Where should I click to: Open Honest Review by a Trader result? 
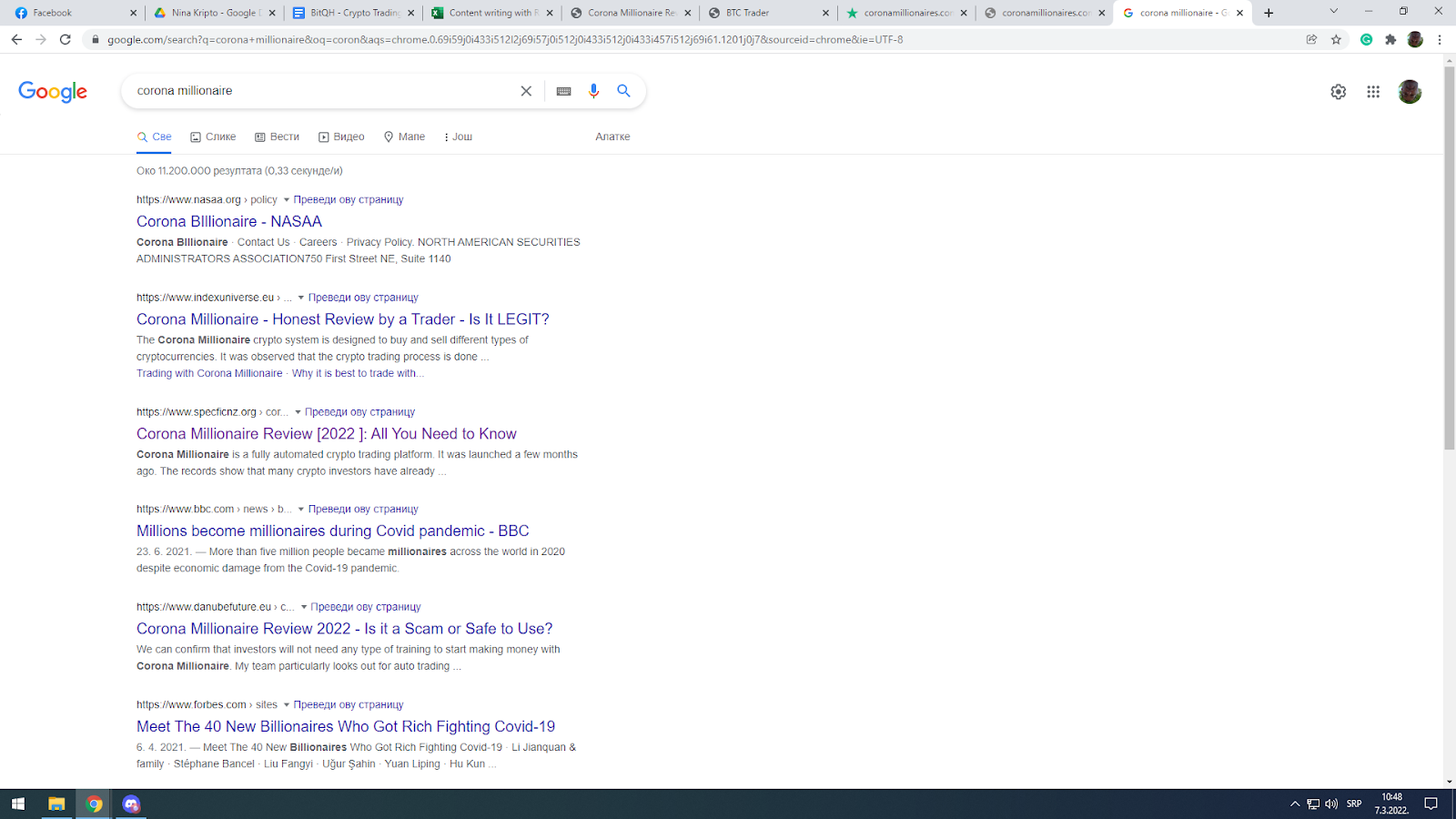pyautogui.click(x=343, y=319)
